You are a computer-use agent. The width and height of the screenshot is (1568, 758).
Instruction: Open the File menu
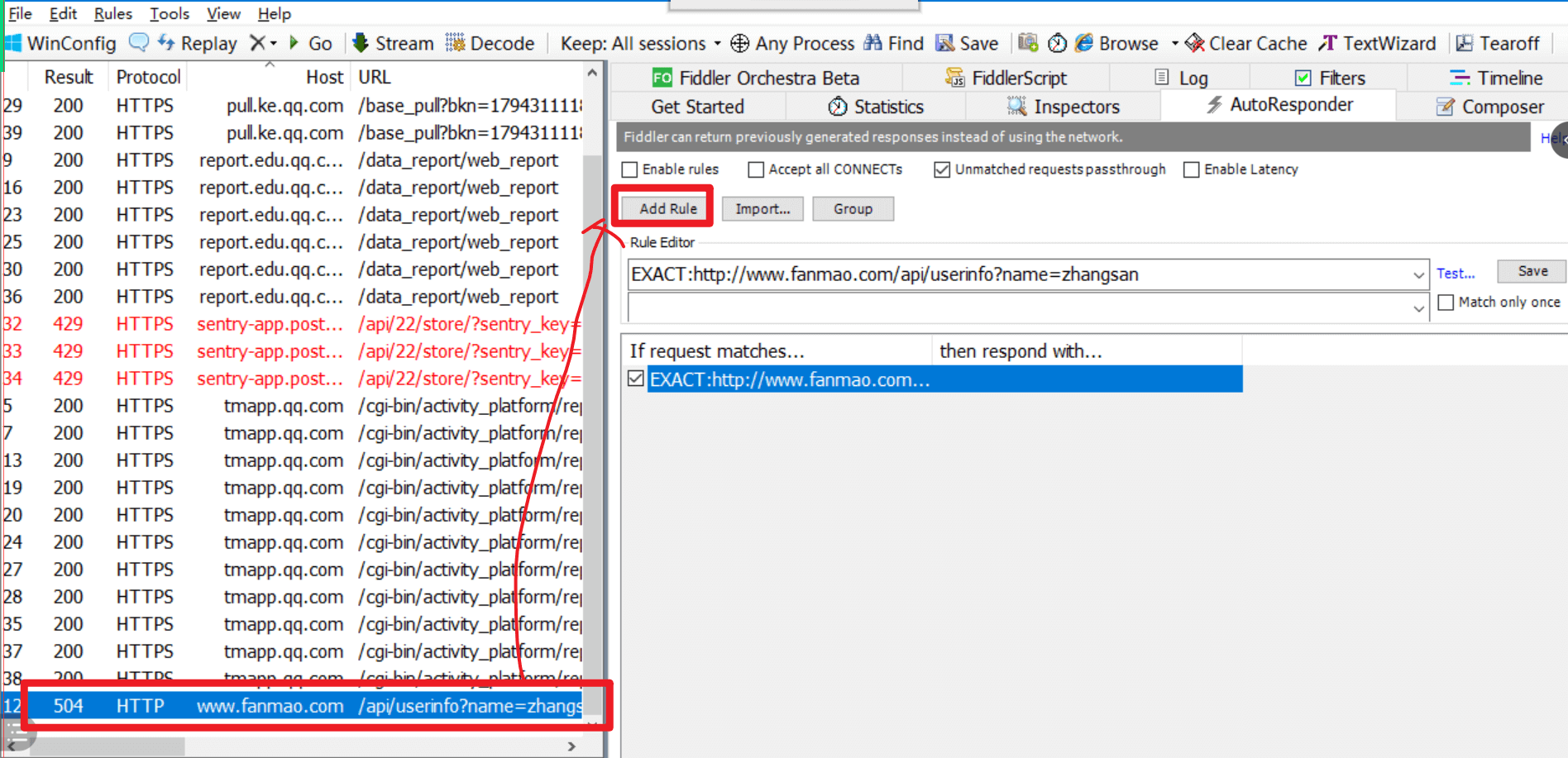20,13
